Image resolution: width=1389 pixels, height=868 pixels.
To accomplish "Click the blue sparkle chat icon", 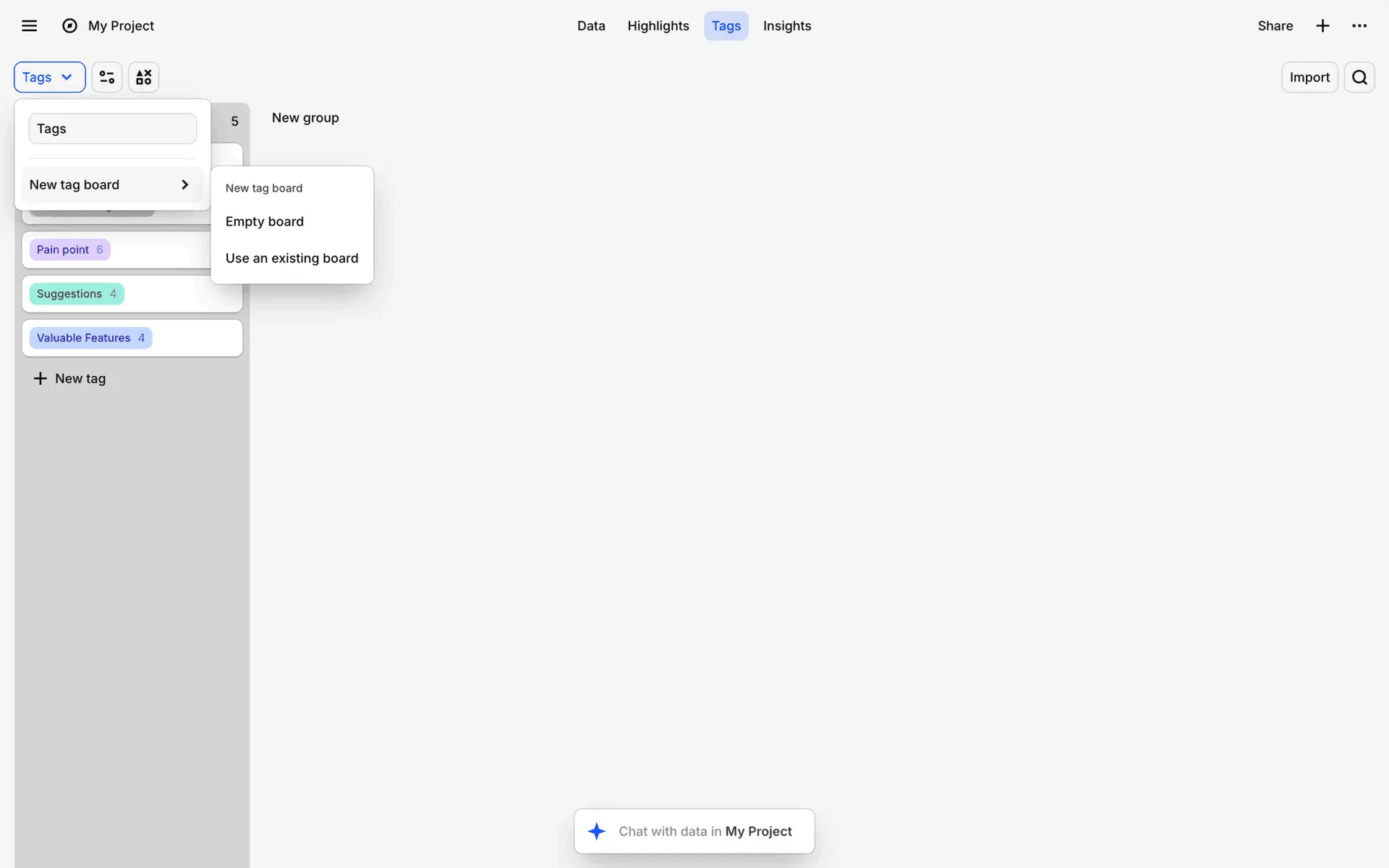I will pyautogui.click(x=597, y=831).
